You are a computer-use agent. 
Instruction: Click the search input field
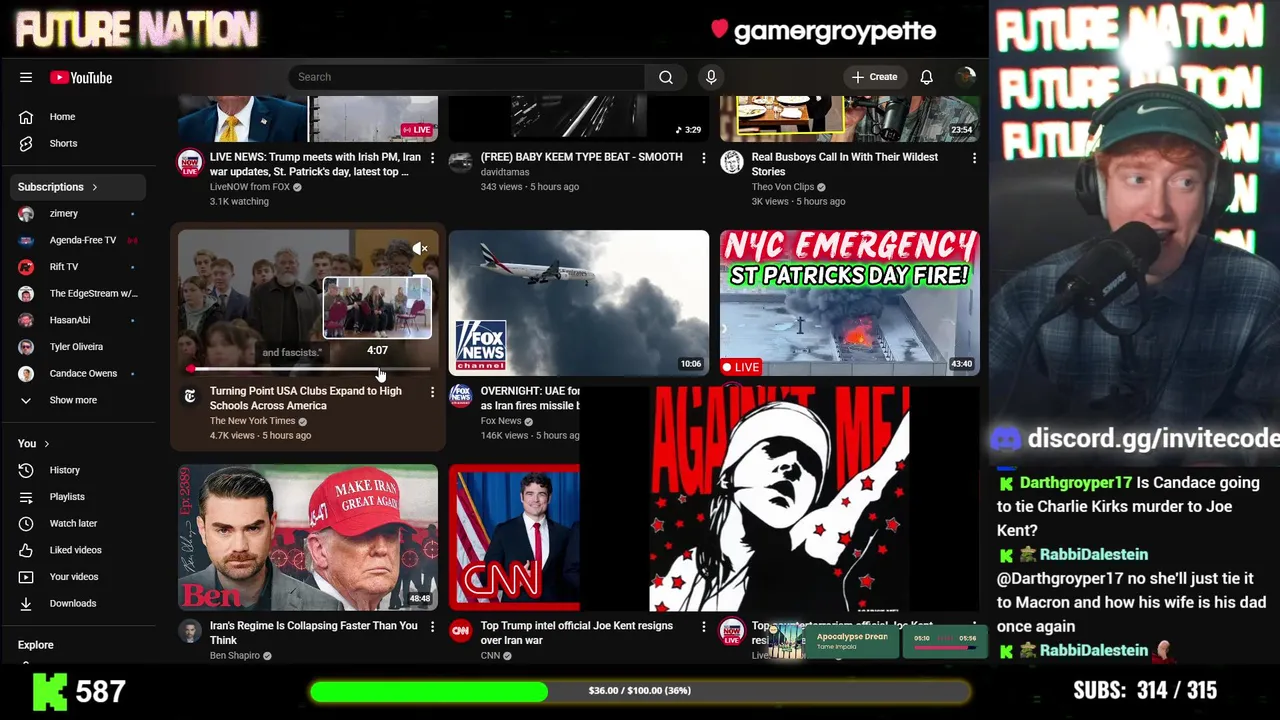(466, 77)
